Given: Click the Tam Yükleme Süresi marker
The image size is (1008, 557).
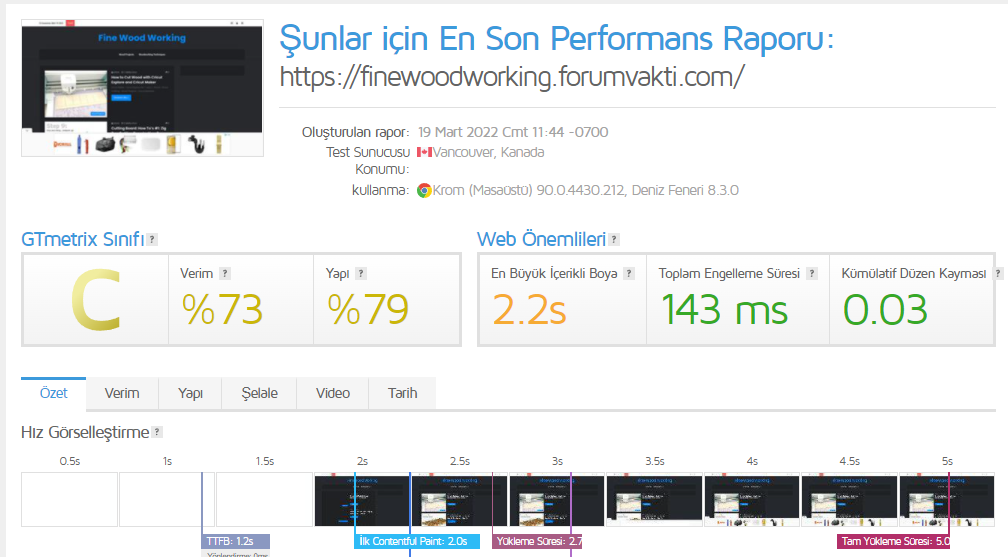Looking at the screenshot, I should (x=894, y=542).
